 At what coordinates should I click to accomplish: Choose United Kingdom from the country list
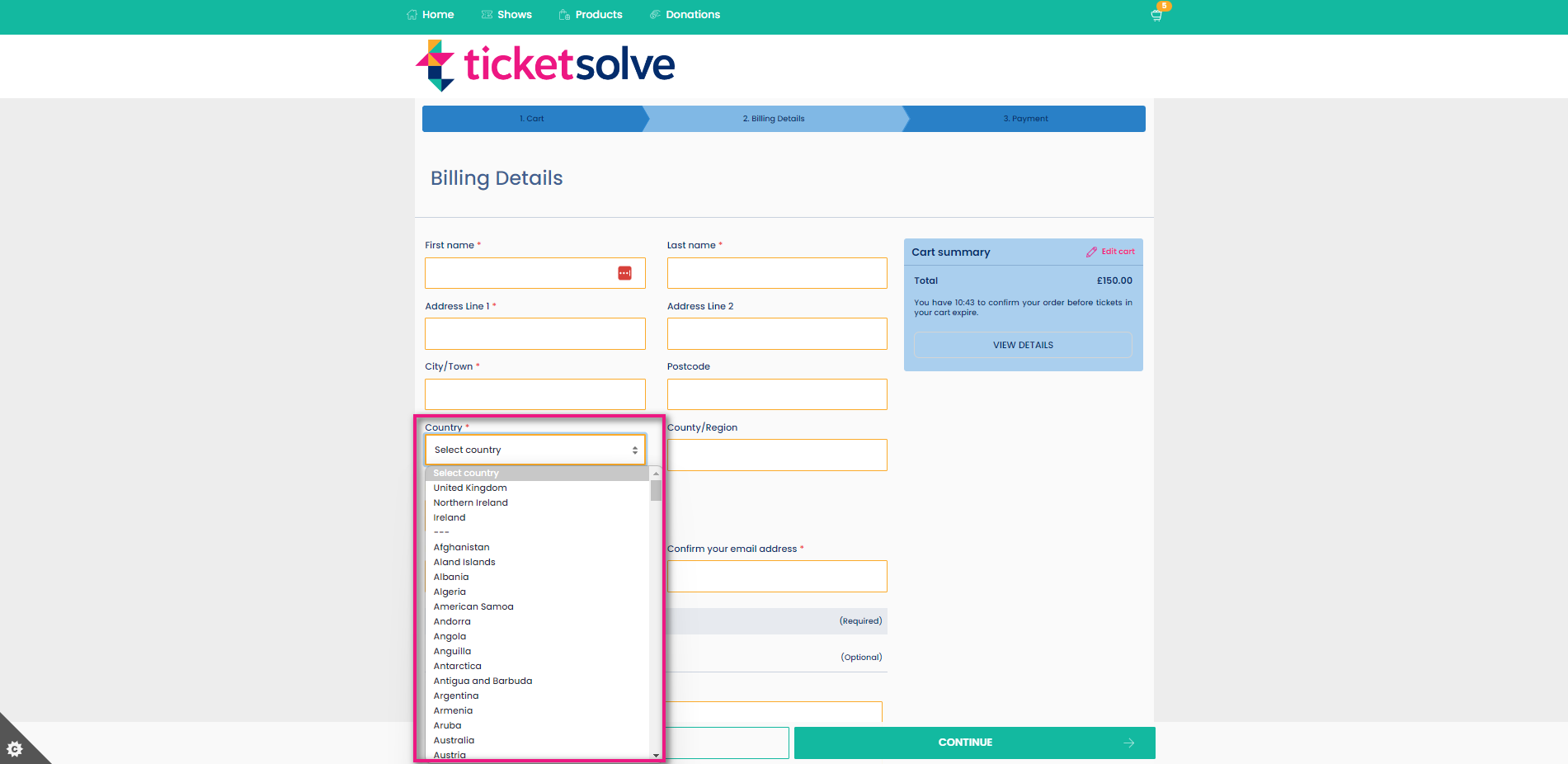pyautogui.click(x=470, y=488)
